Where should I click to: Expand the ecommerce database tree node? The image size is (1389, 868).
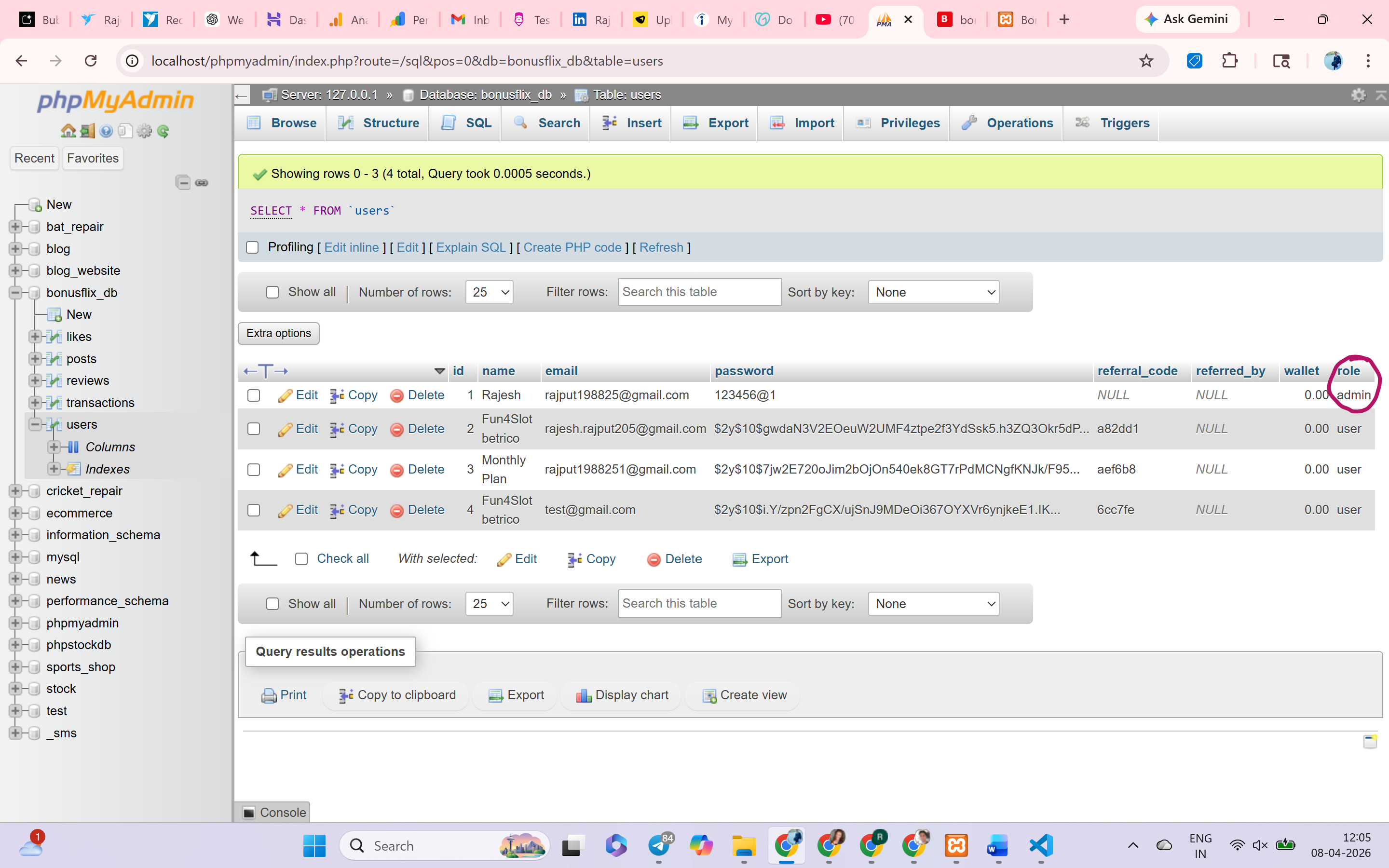15,513
